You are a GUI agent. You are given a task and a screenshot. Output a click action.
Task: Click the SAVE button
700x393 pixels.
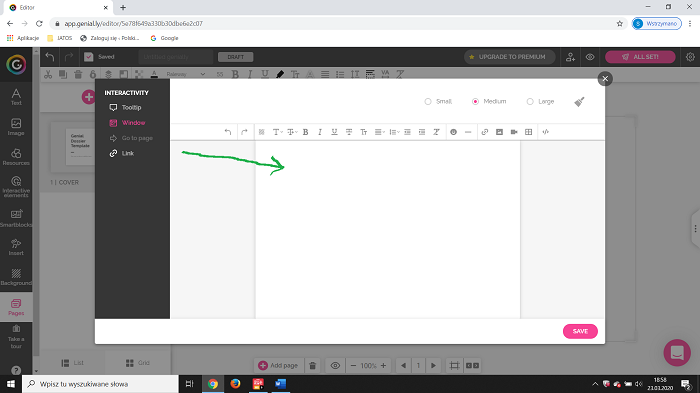(x=580, y=331)
